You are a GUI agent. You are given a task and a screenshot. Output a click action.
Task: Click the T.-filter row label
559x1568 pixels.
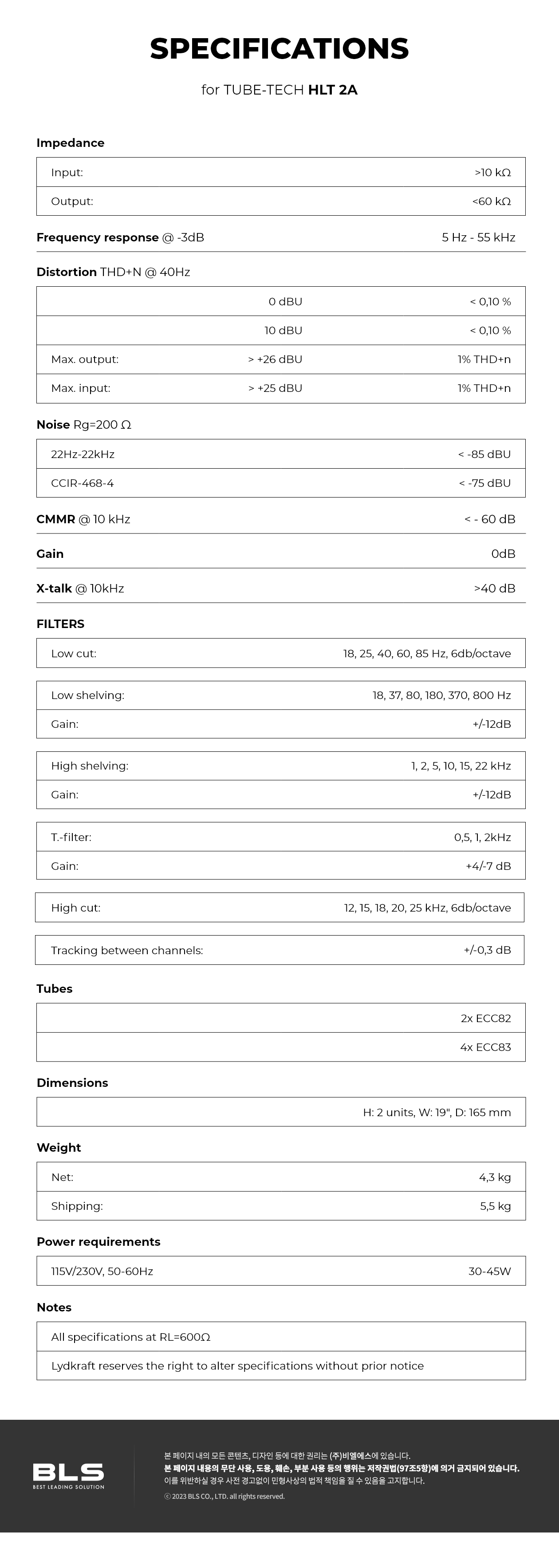pos(71,837)
